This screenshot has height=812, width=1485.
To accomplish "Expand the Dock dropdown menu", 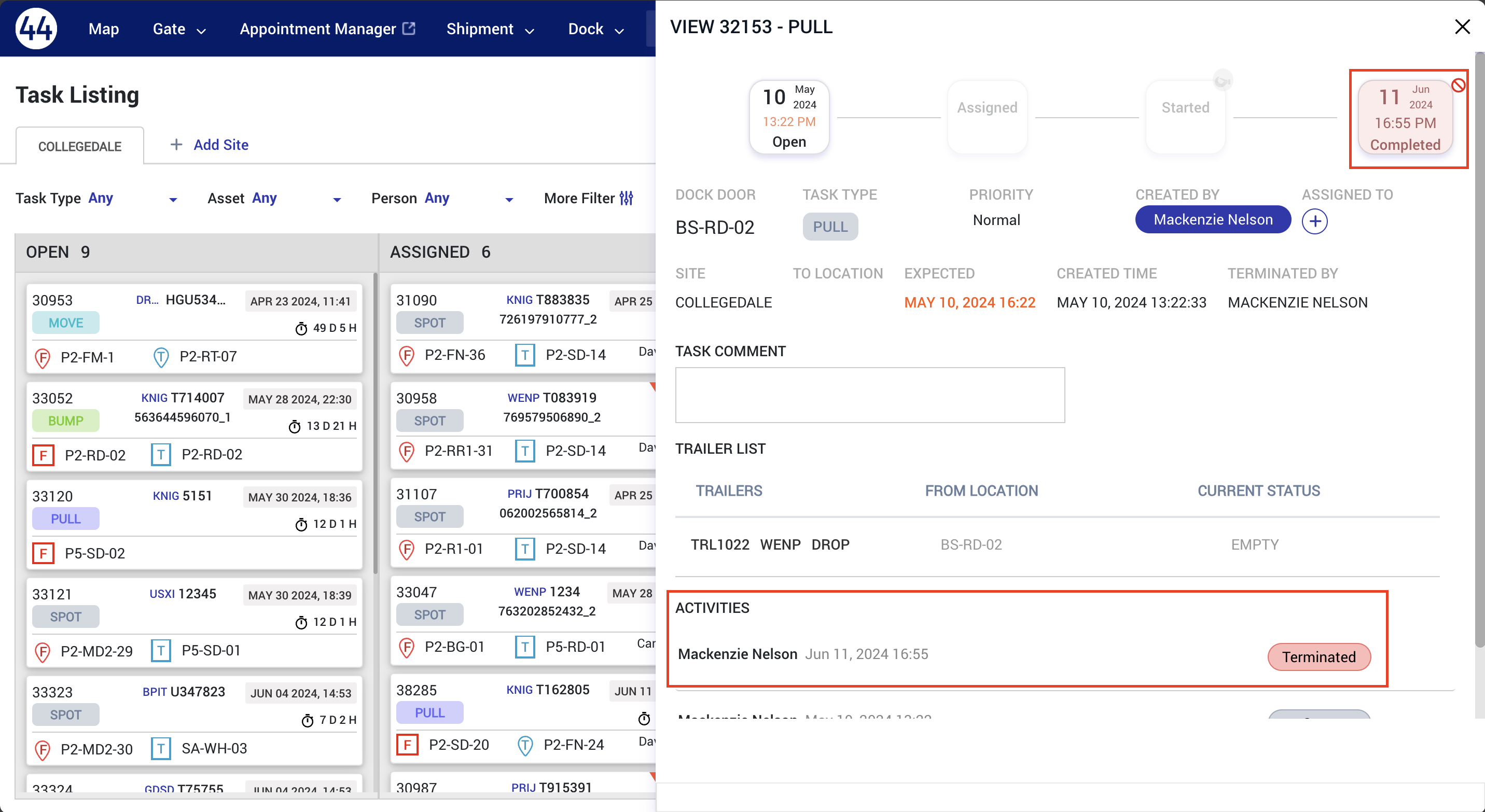I will coord(596,29).
